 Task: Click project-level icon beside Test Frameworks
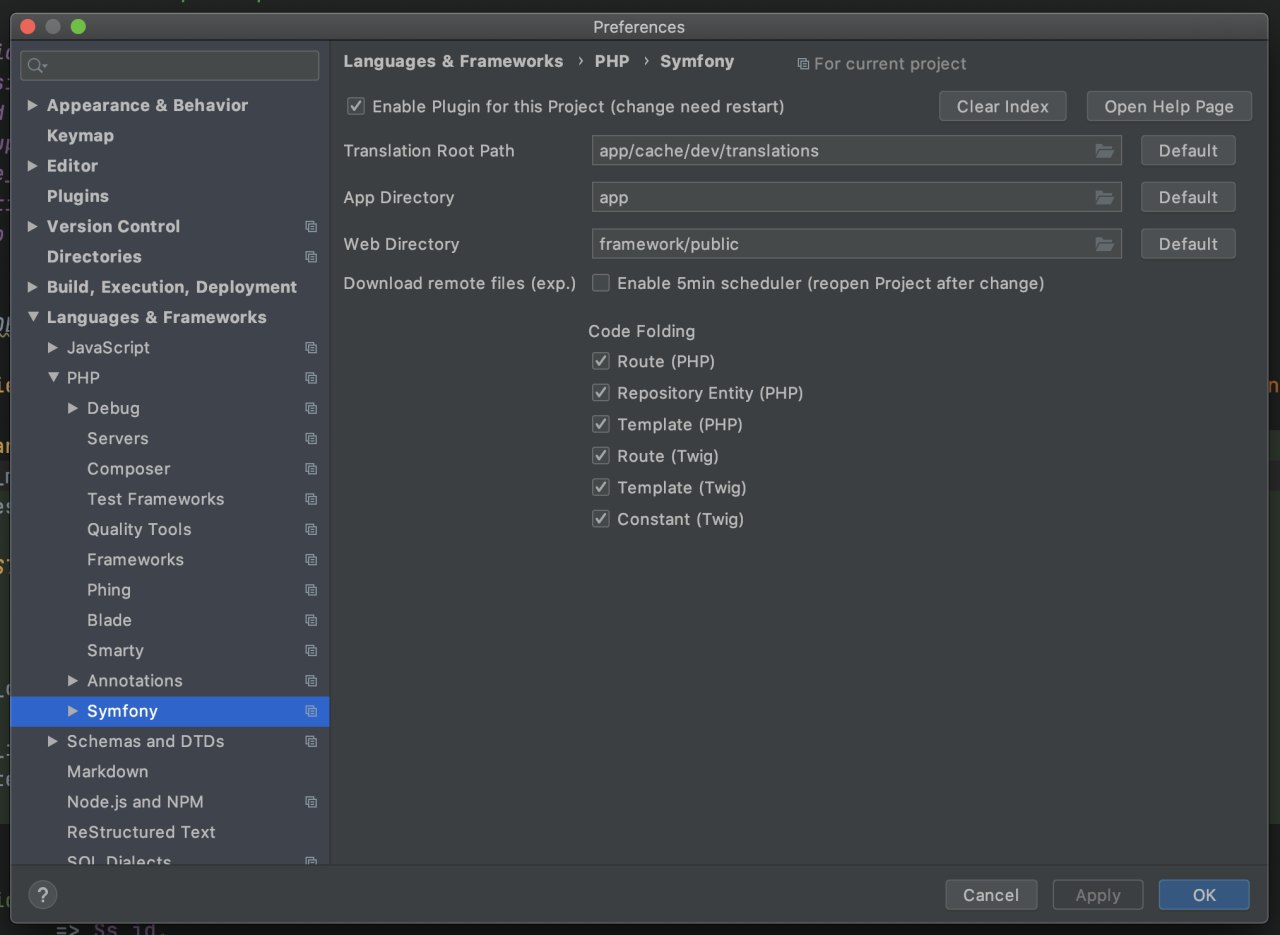coord(311,499)
